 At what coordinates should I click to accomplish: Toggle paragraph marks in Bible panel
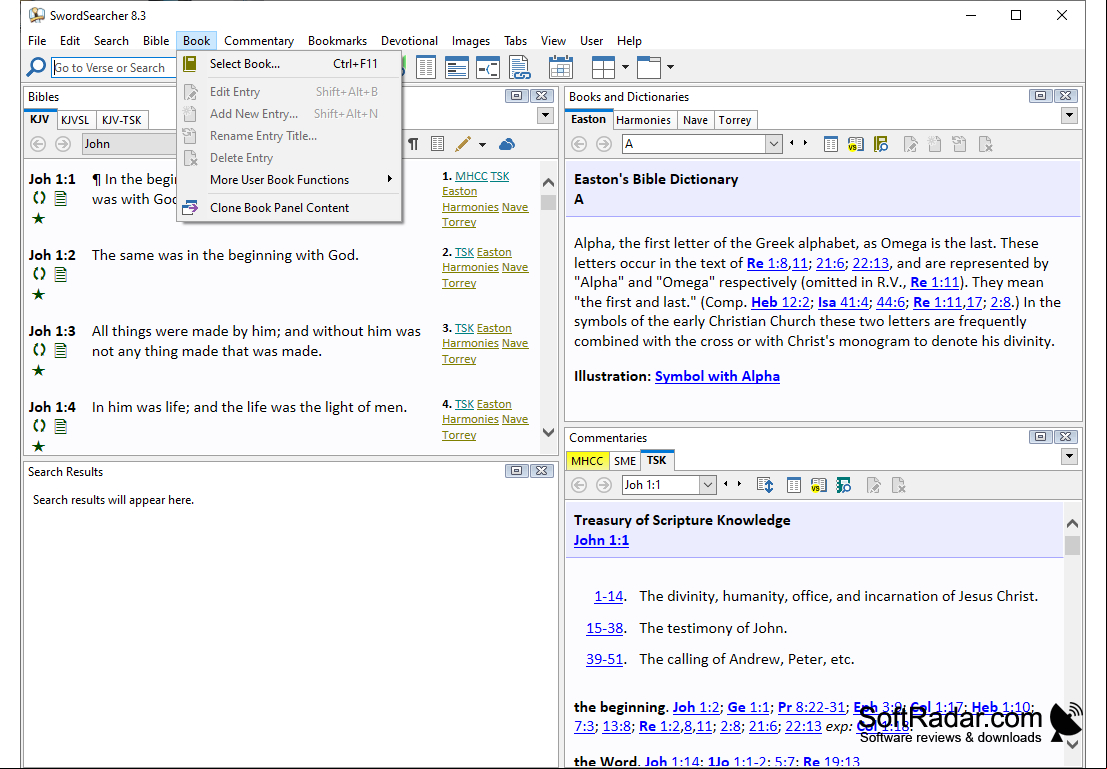(414, 144)
